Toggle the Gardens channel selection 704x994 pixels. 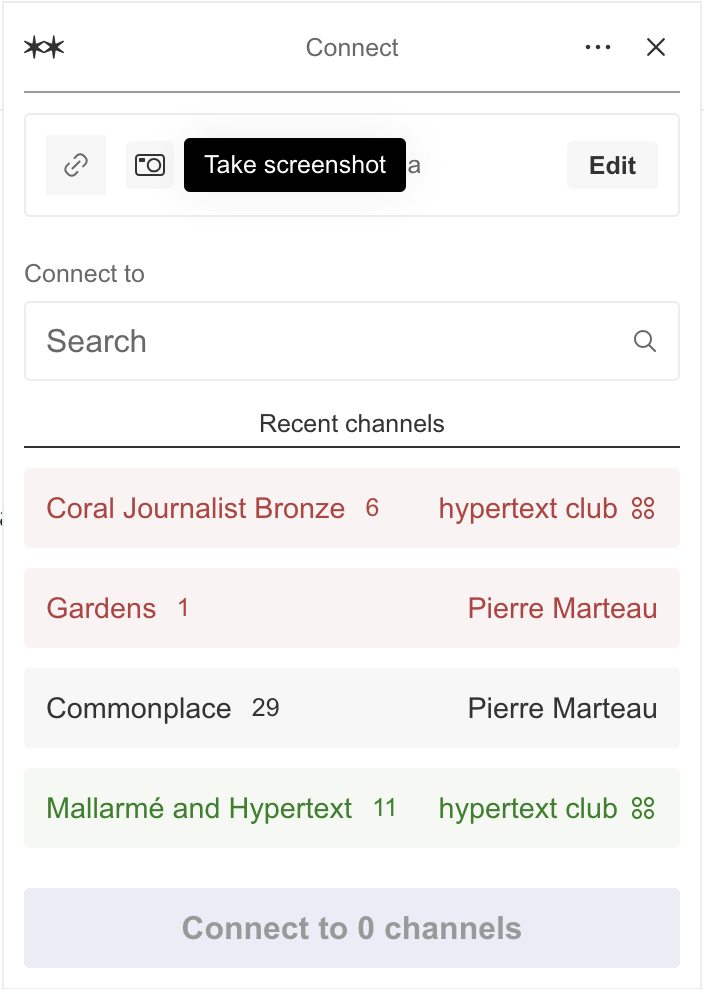[x=102, y=608]
